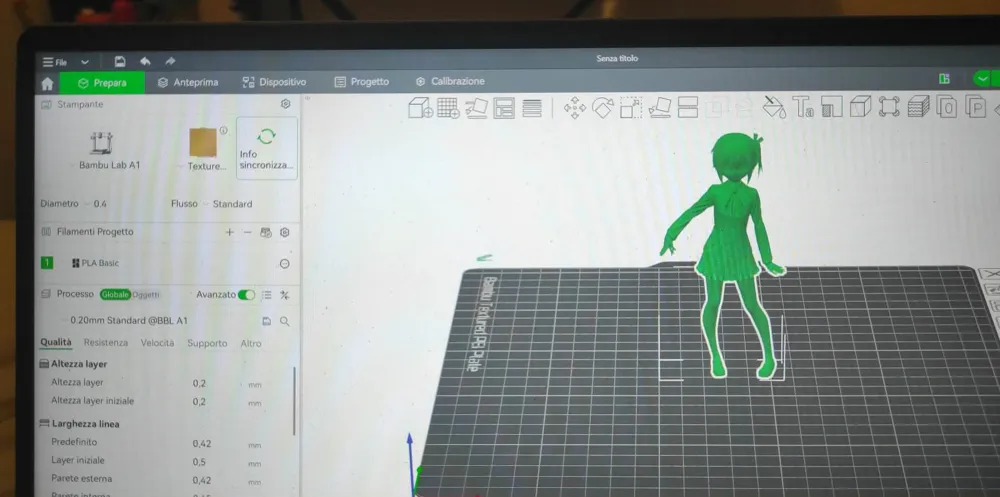Select the color painting bucket tool
This screenshot has width=1000, height=497.
coord(774,107)
